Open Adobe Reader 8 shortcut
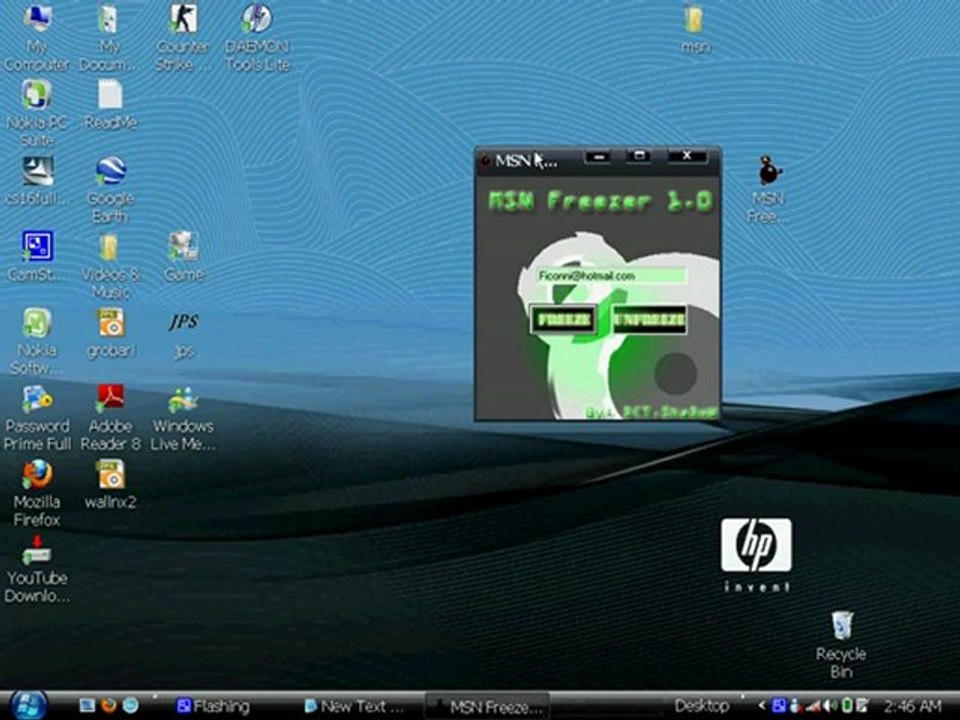Screen dimensions: 960x720 coord(110,418)
